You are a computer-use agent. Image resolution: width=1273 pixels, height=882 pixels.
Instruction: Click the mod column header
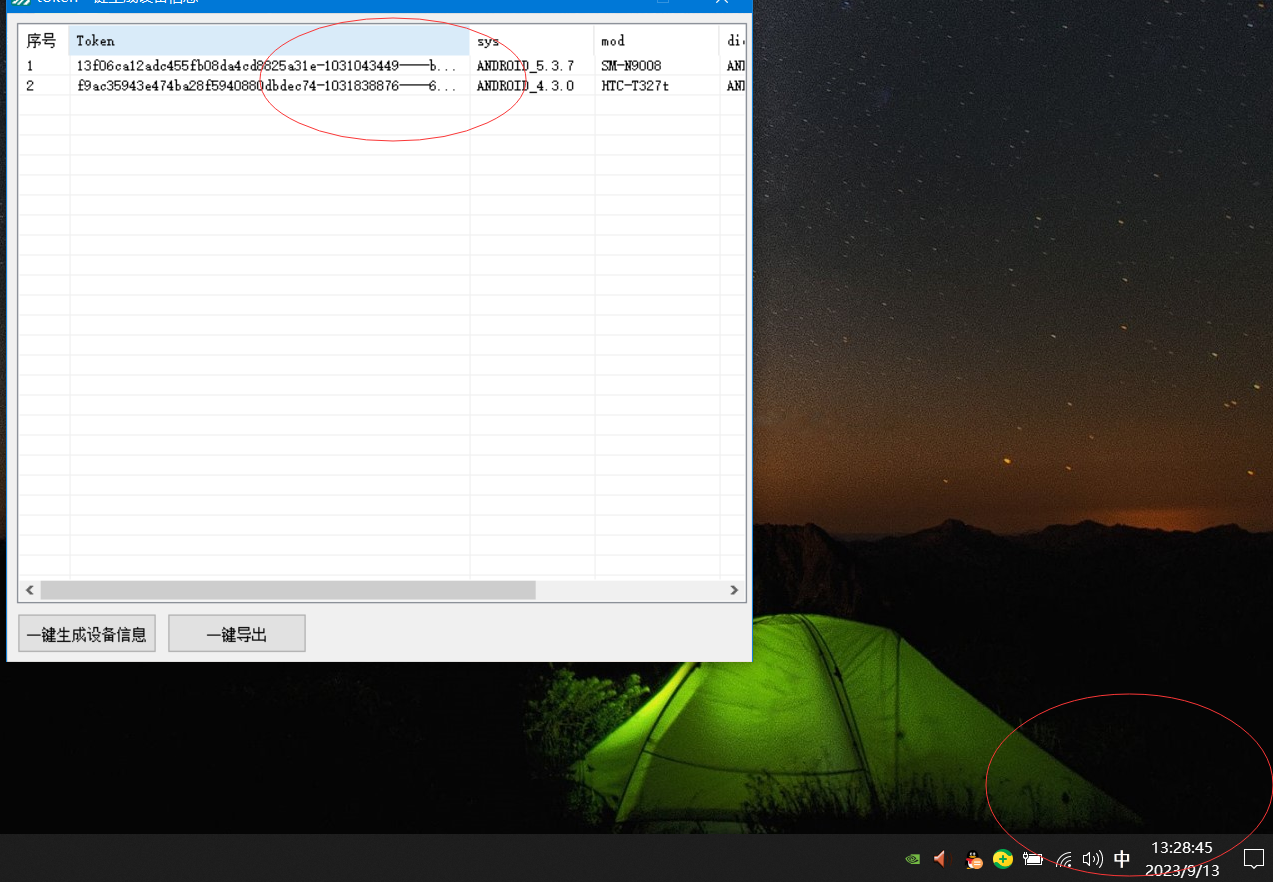tap(657, 41)
